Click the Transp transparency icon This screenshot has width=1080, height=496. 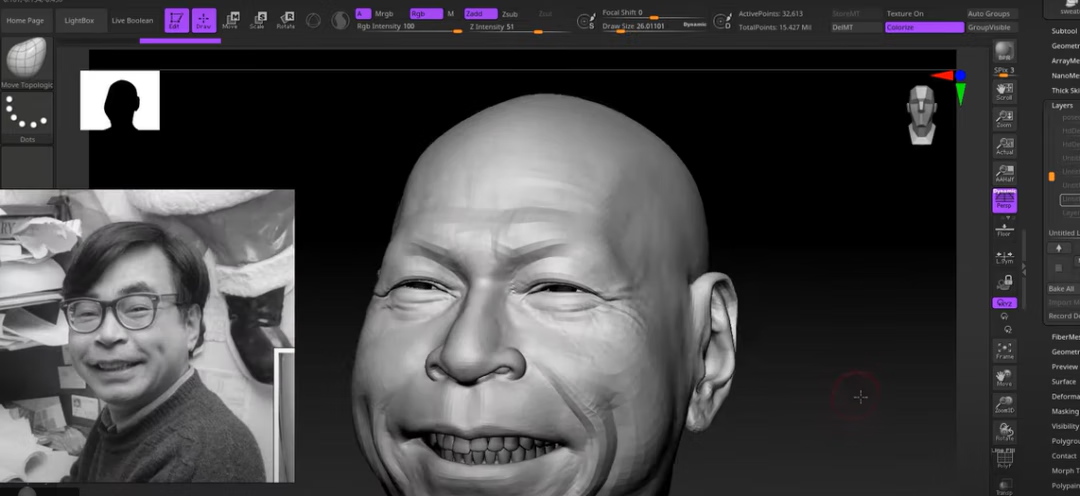[x=1004, y=486]
